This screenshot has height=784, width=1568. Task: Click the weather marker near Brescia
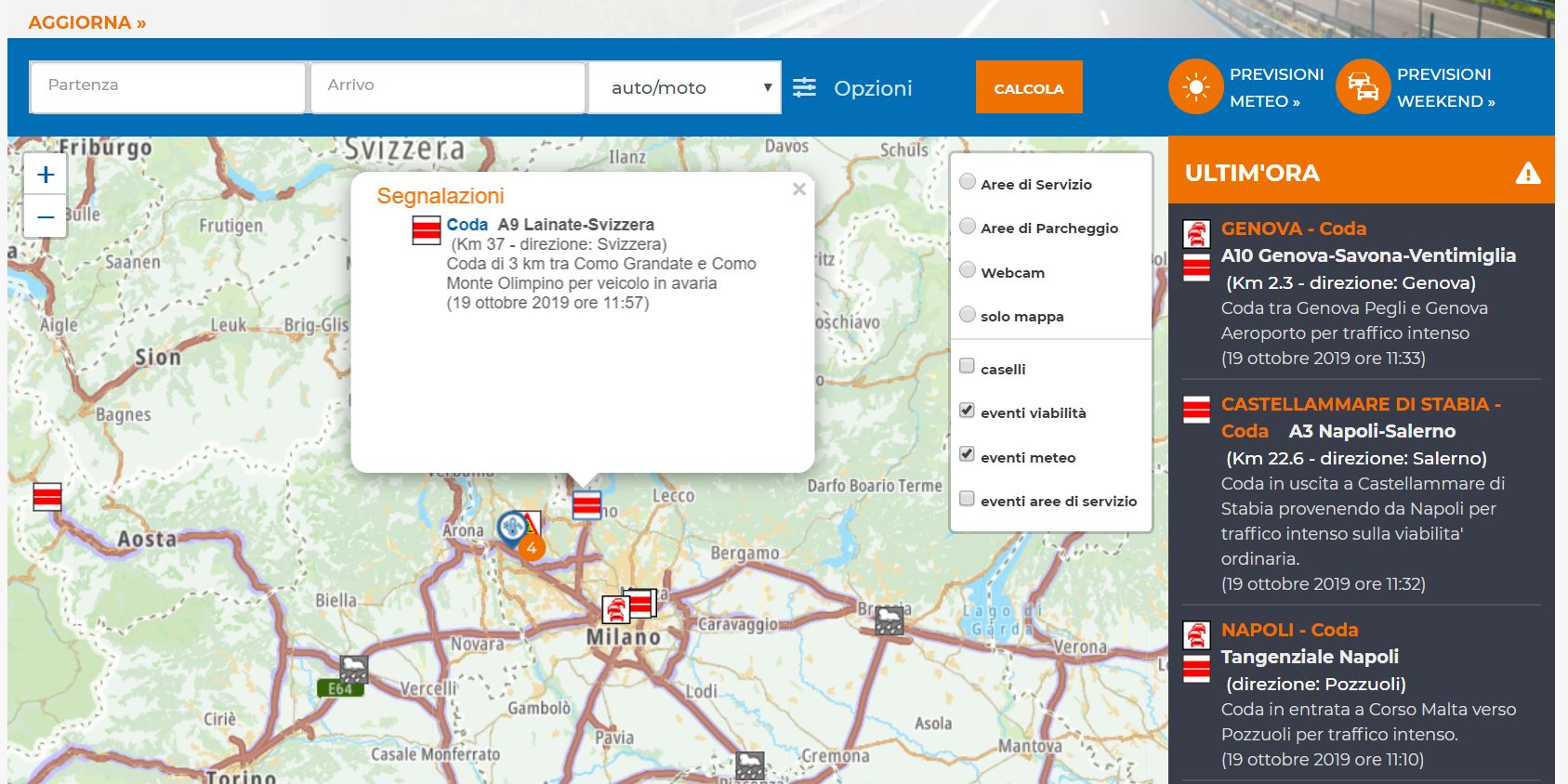pos(889,621)
